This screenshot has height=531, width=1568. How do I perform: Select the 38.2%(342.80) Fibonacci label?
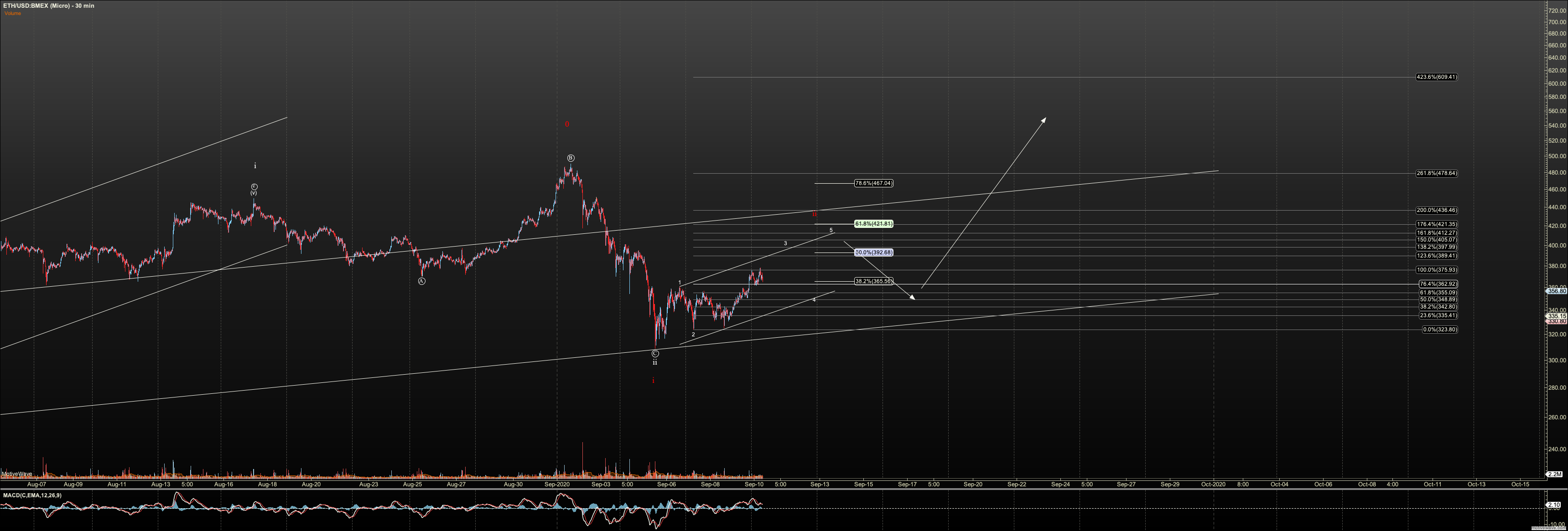[1438, 307]
